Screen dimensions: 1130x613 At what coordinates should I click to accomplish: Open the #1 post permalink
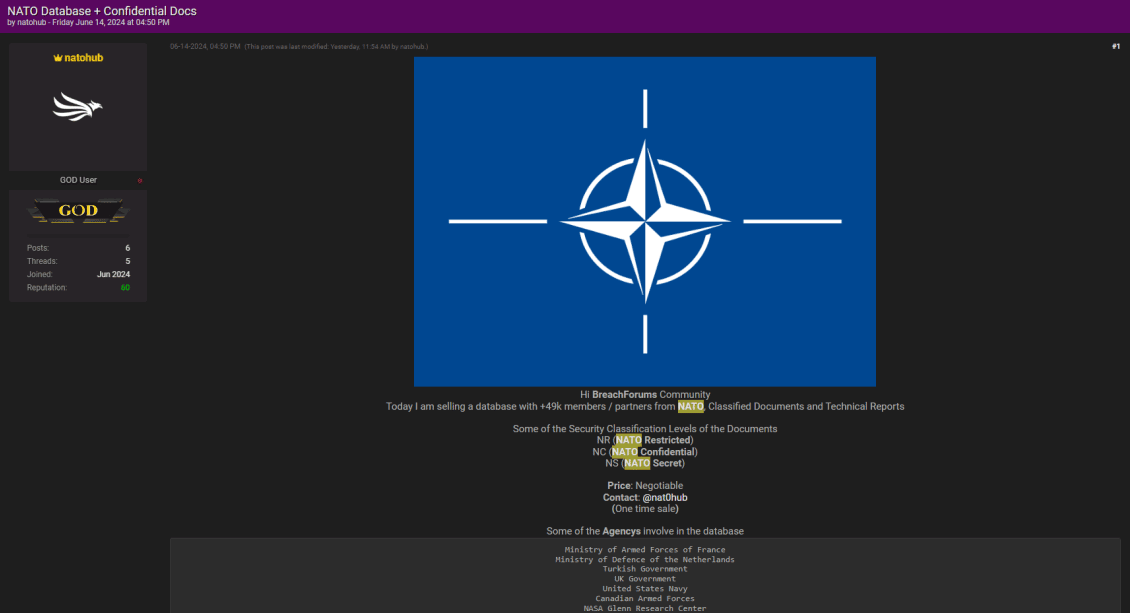pyautogui.click(x=1116, y=47)
